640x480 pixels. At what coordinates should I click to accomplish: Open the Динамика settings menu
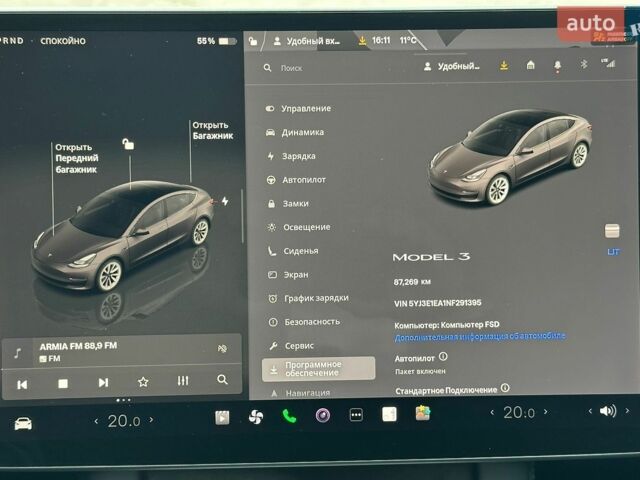pyautogui.click(x=295, y=132)
